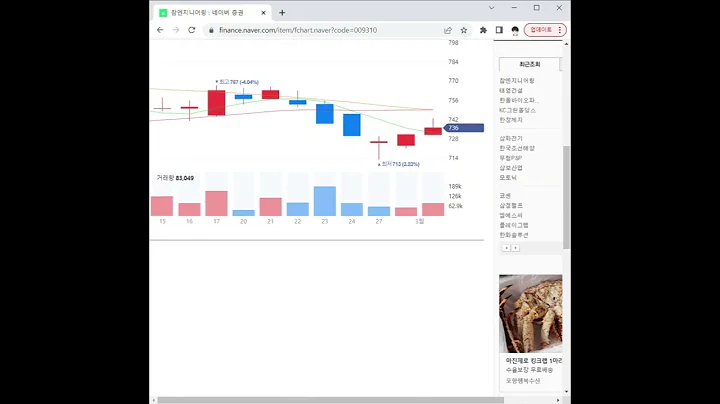This screenshot has height=404, width=720.
Task: Click the page vertical scrollbar thumb
Action: 567,197
